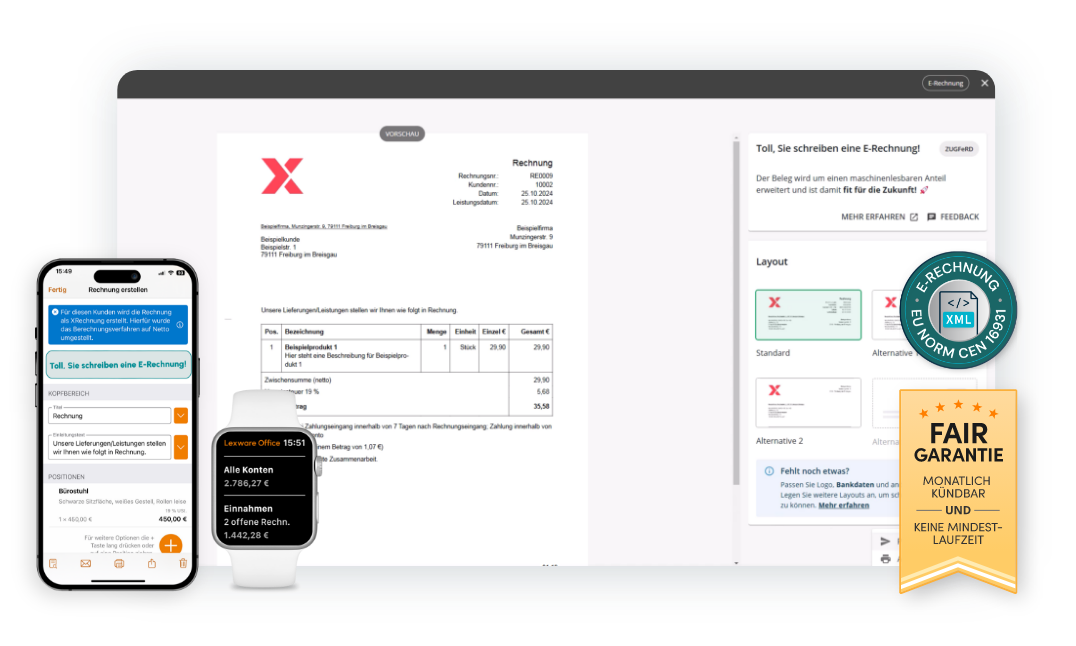Screen dimensions: 1076x646
Task: Click MEHR ERFAHREN in E-Rechnung card
Action: (873, 217)
